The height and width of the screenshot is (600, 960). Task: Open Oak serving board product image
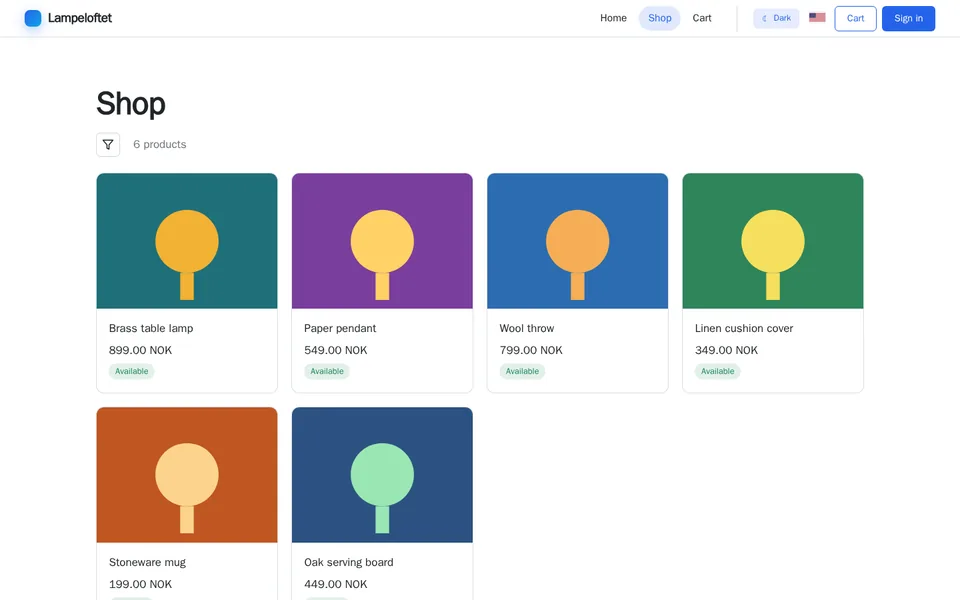point(382,474)
